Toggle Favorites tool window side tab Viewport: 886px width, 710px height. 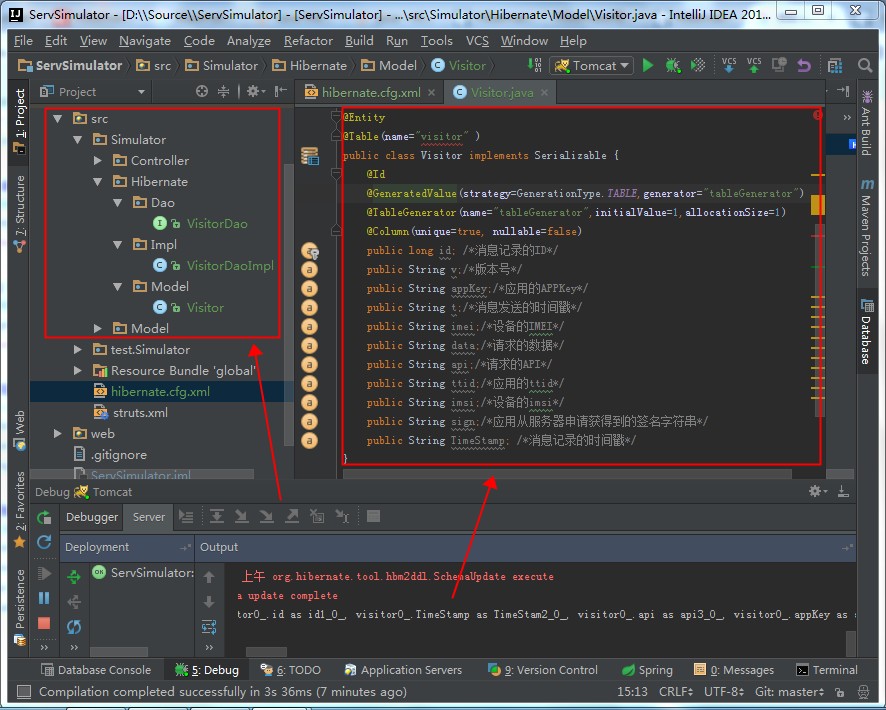click(19, 509)
